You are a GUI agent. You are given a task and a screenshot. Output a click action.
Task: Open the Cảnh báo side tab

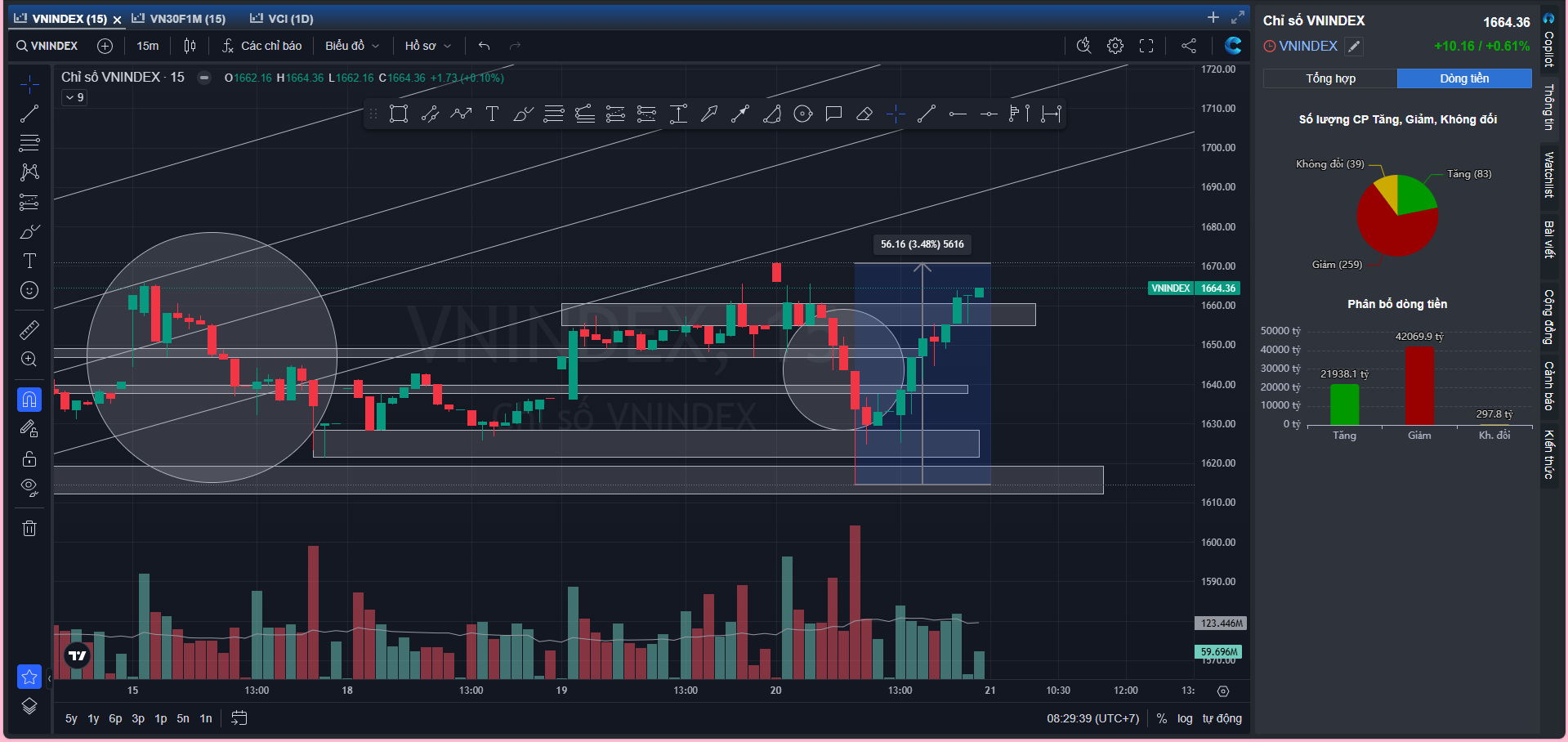[1548, 386]
